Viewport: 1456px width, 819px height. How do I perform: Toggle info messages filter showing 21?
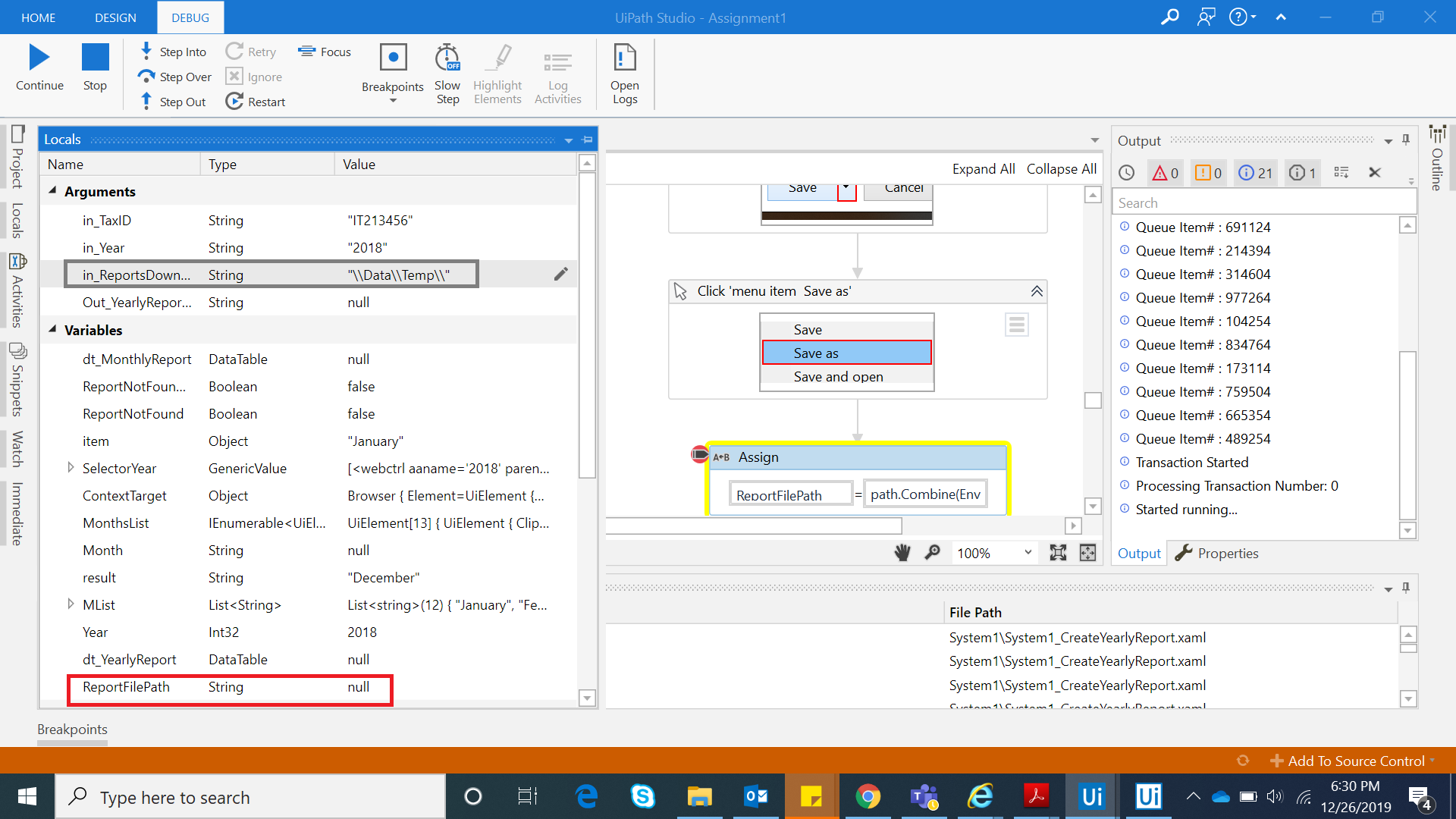click(x=1255, y=173)
